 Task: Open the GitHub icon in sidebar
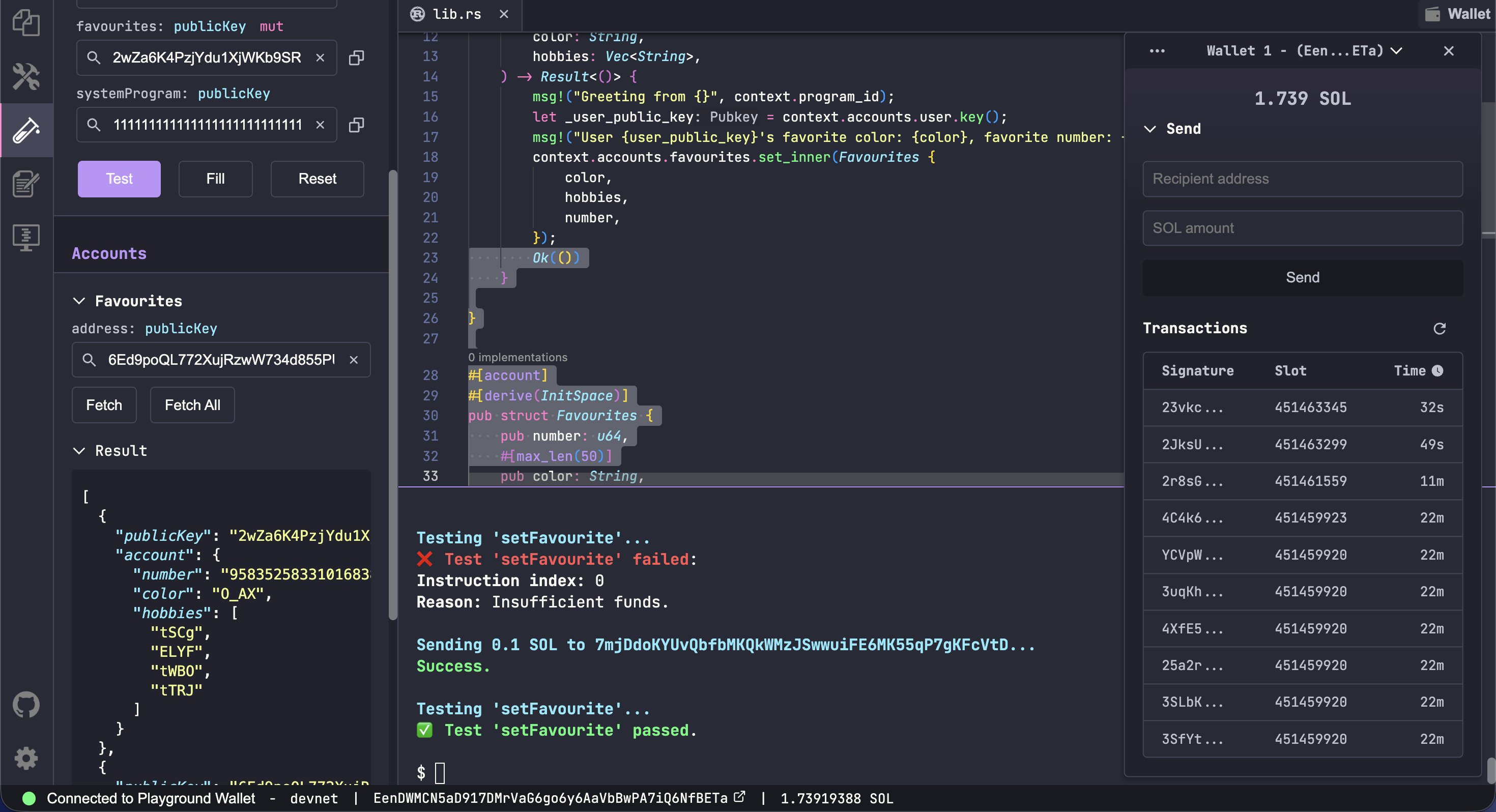pos(26,705)
